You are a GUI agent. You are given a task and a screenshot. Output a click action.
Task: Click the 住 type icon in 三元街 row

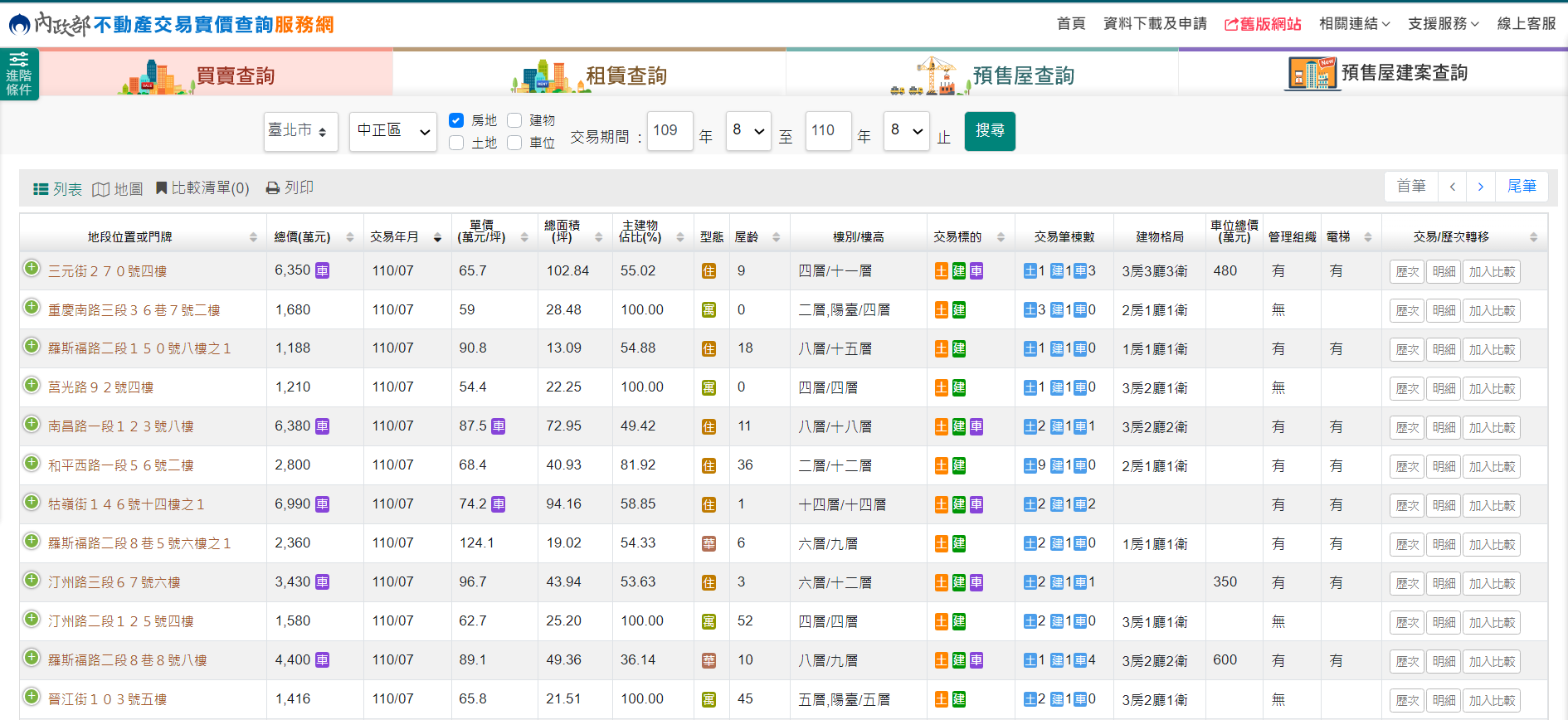(709, 271)
